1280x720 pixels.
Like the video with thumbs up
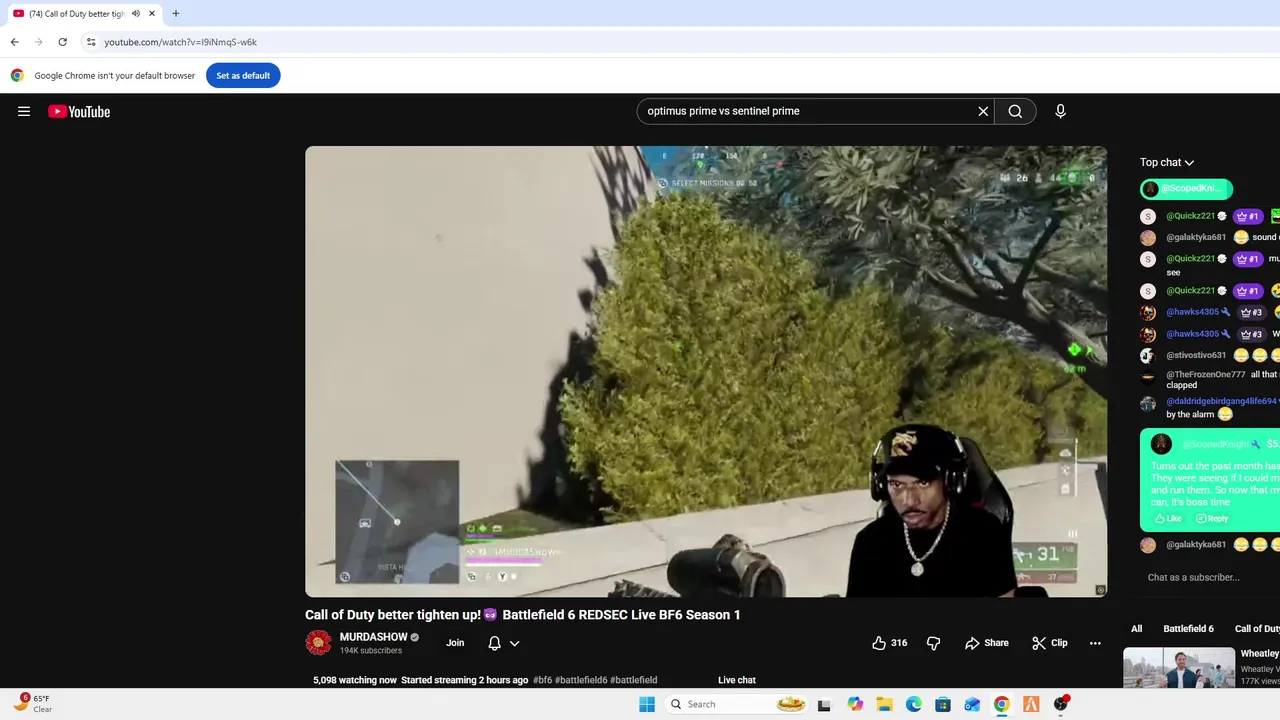click(889, 643)
